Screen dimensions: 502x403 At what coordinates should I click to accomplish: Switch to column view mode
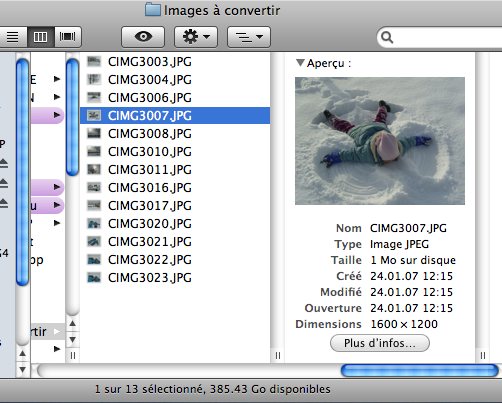(41, 37)
